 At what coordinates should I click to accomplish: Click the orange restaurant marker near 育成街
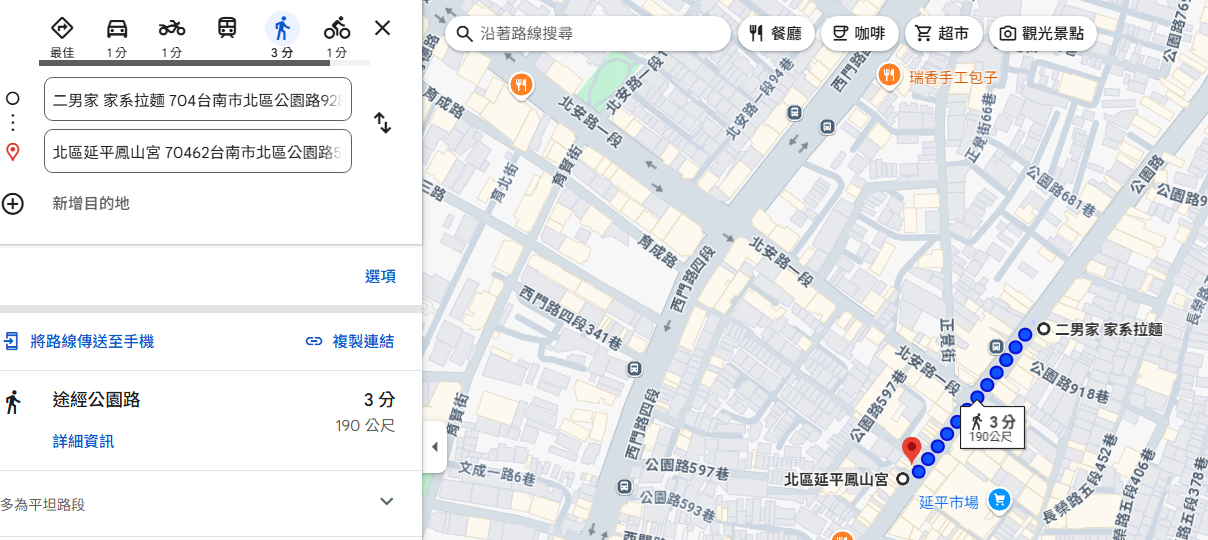click(520, 85)
